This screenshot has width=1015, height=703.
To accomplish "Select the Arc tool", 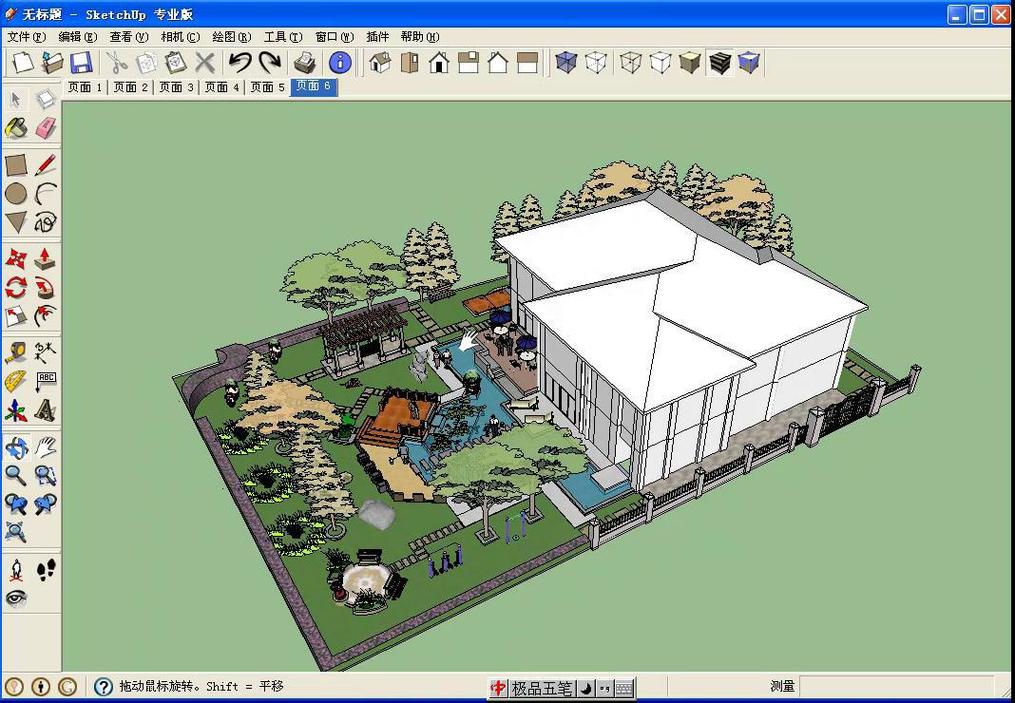I will (x=45, y=193).
